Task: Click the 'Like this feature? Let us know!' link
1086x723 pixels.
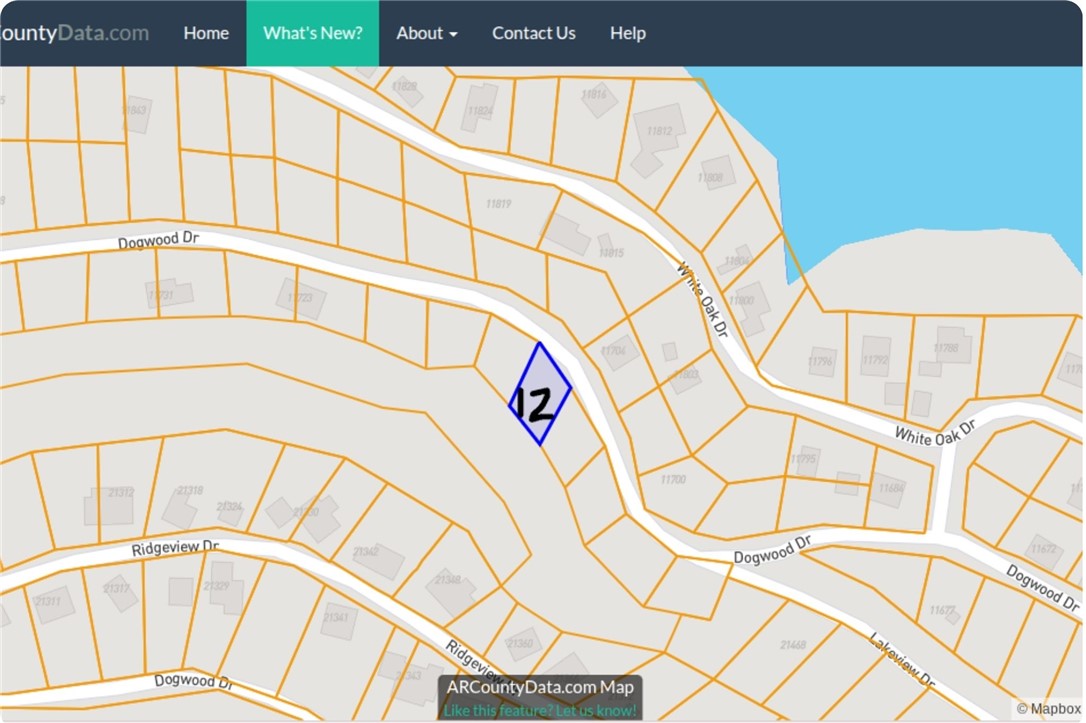Action: [x=540, y=710]
